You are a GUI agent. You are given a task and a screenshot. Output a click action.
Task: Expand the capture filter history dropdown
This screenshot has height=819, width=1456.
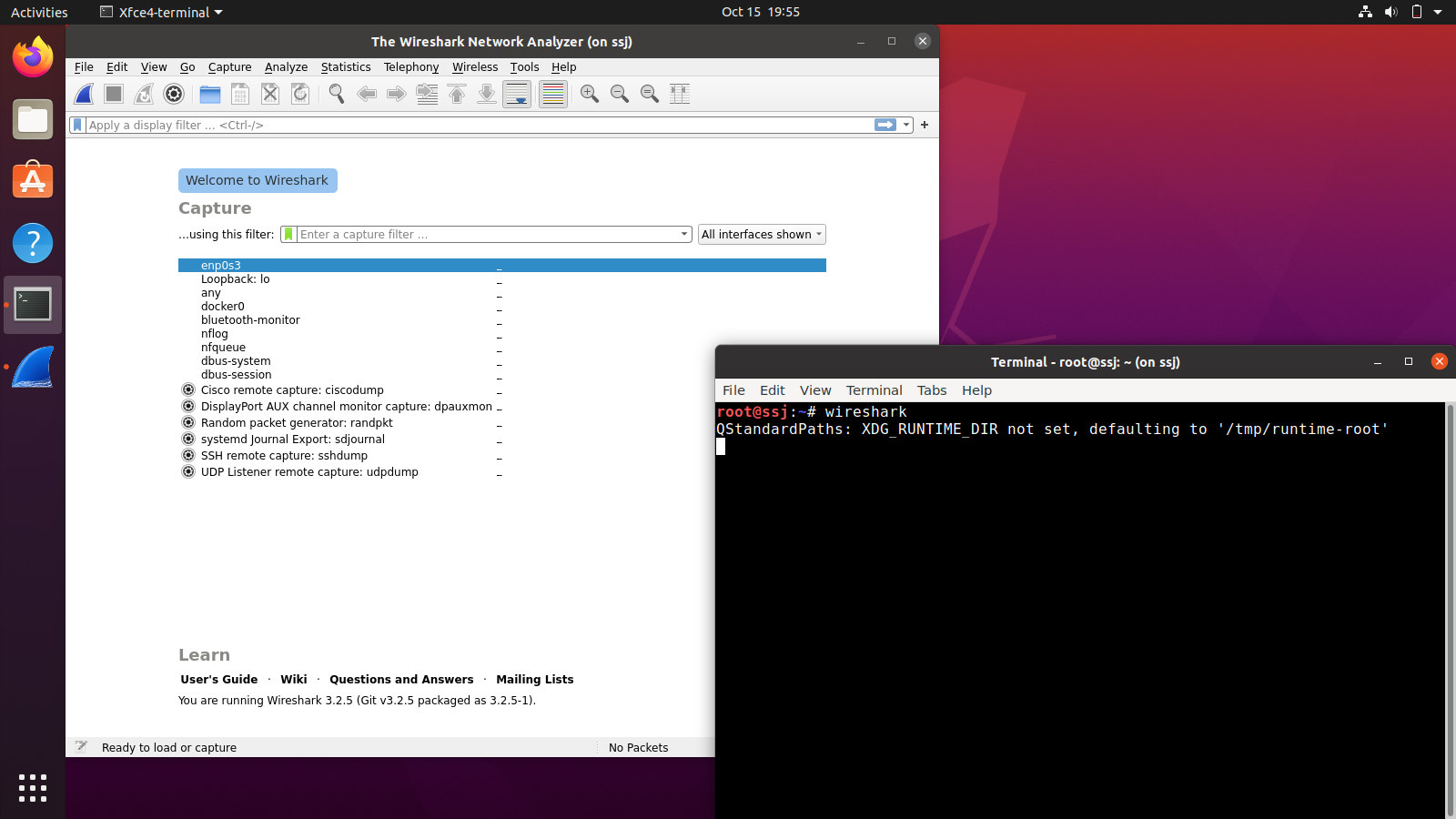click(685, 235)
